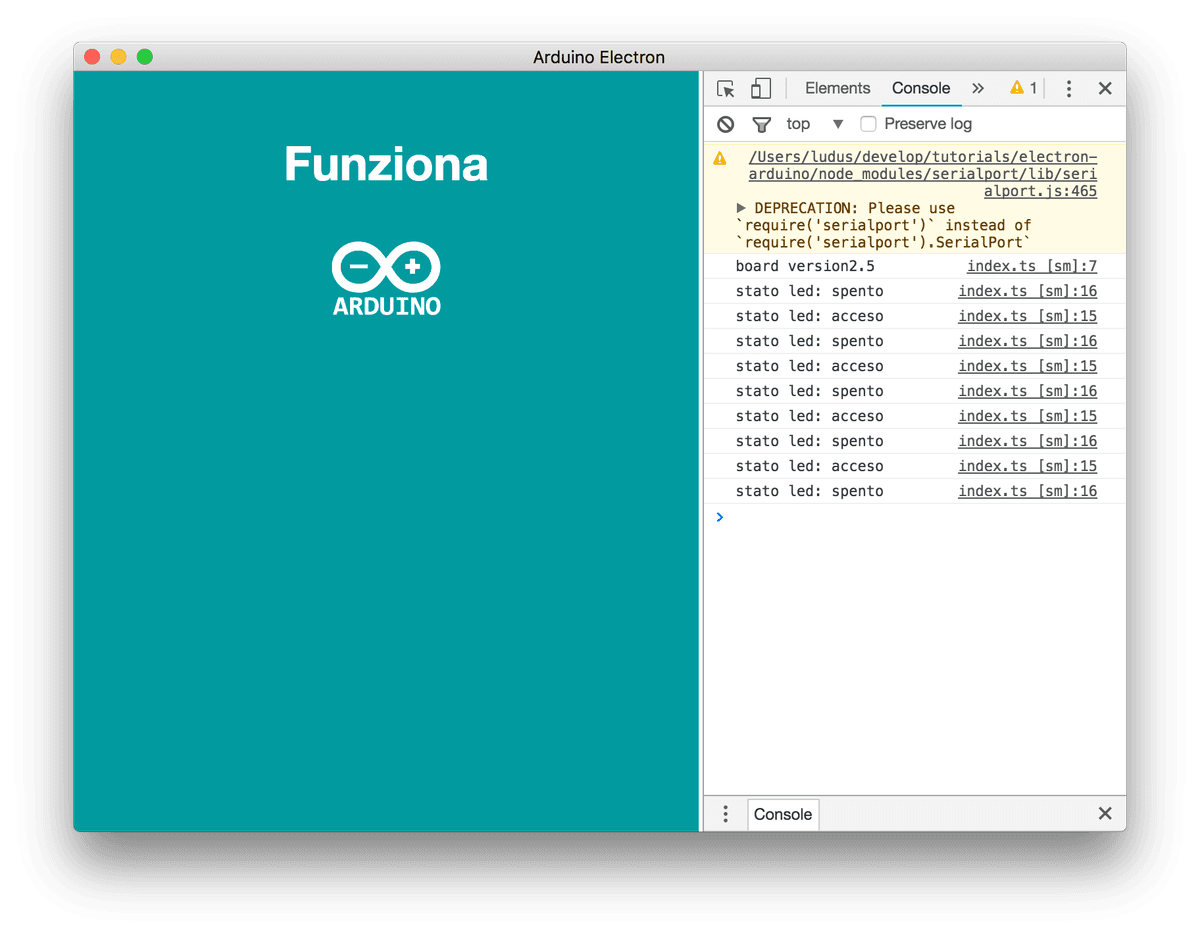Image resolution: width=1200 pixels, height=937 pixels.
Task: Clear the console with the ban icon
Action: 726,124
